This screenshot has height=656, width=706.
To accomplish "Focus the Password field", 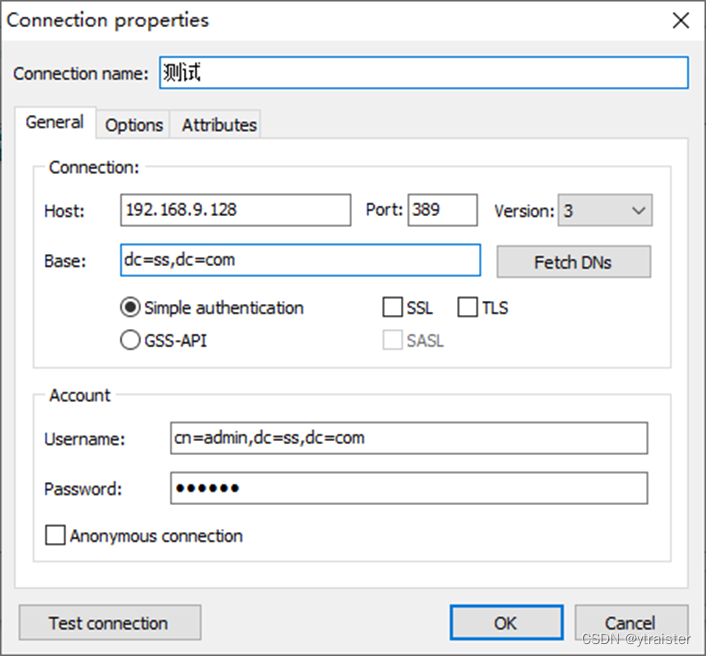I will [409, 489].
